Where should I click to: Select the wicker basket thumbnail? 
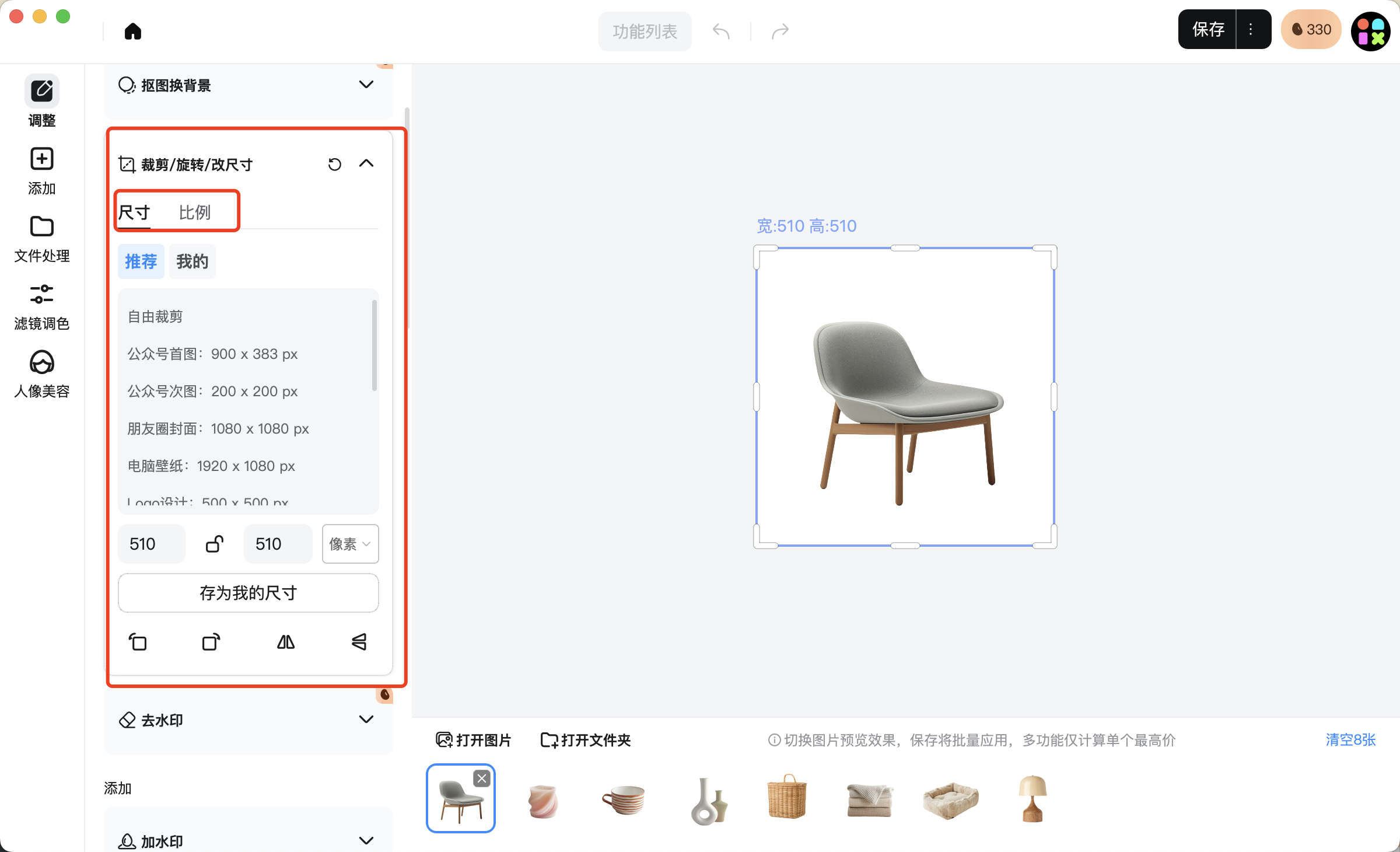(787, 798)
